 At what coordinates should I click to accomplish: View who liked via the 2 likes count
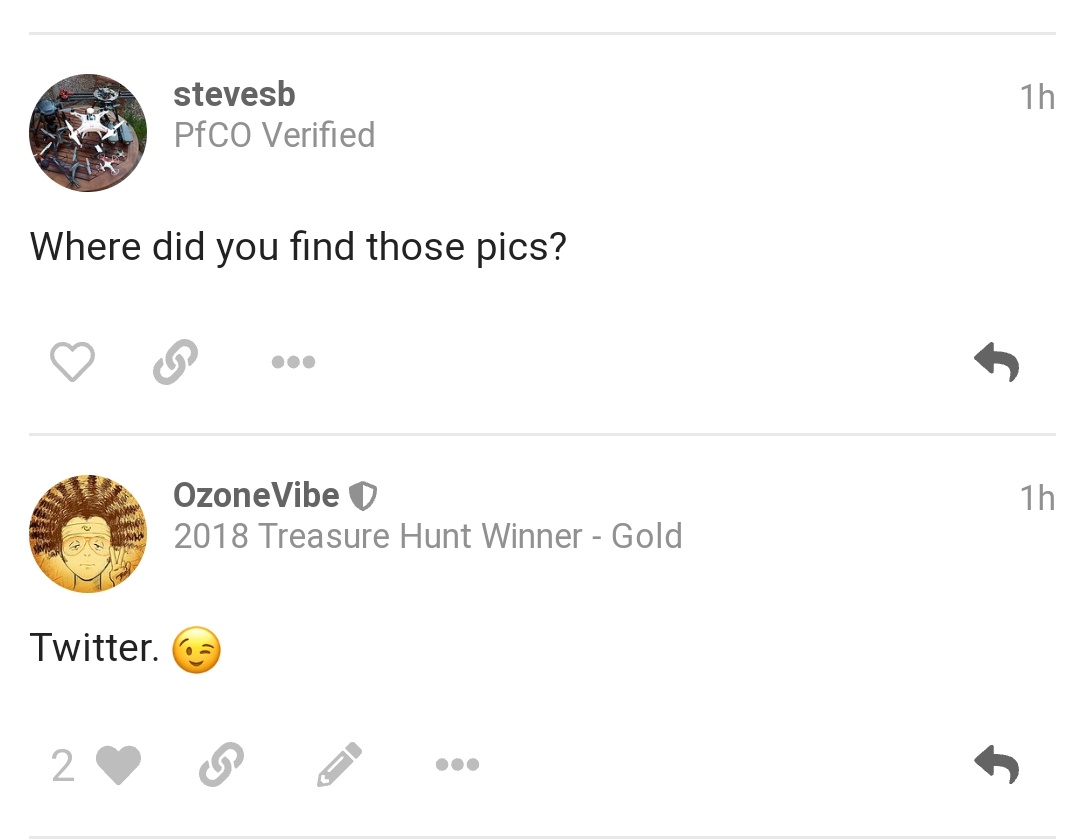pyautogui.click(x=63, y=766)
